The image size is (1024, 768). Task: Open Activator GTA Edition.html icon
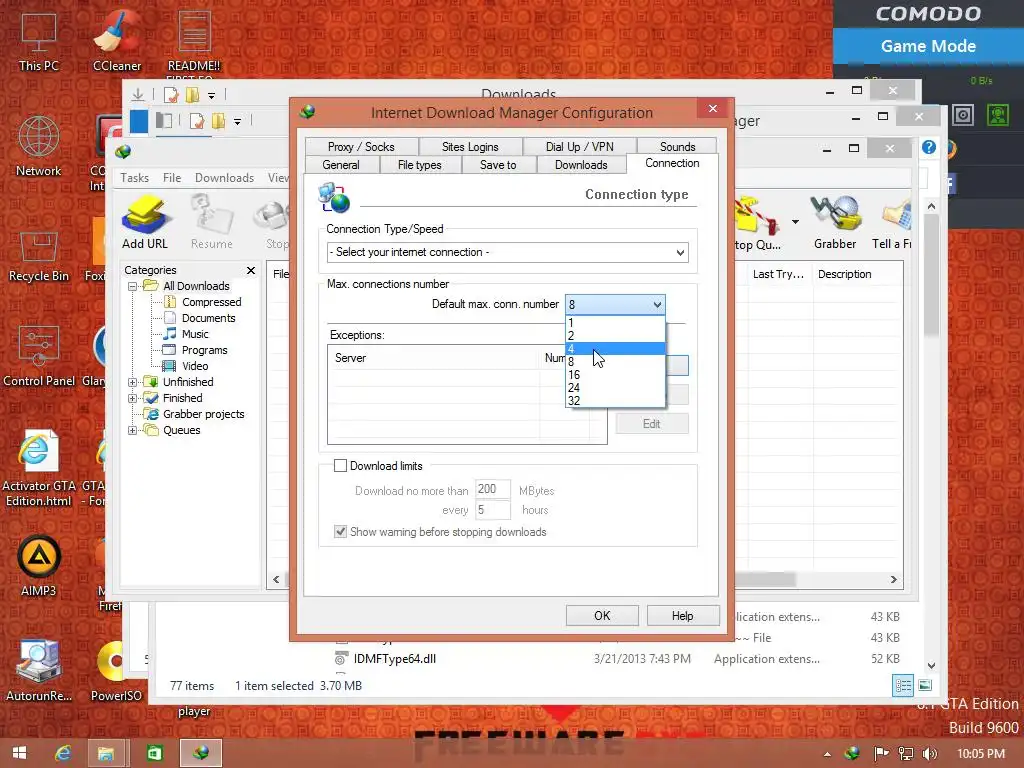click(39, 469)
